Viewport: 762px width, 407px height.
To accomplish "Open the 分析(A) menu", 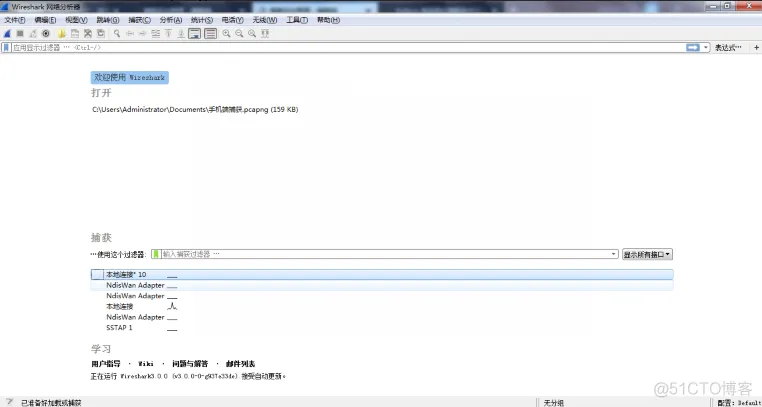I will [171, 20].
